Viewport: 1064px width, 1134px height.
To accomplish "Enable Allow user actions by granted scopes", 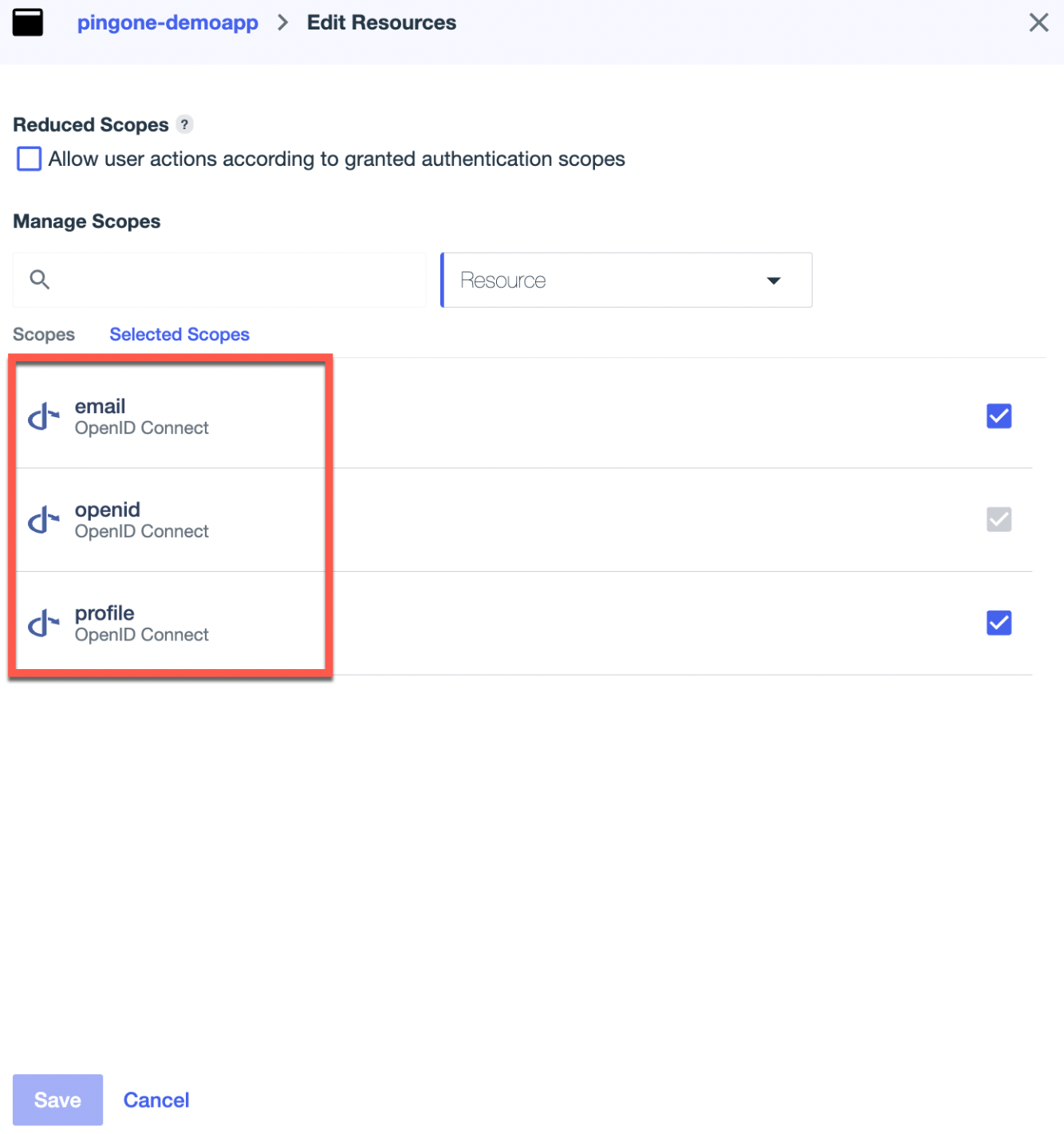I will [30, 159].
